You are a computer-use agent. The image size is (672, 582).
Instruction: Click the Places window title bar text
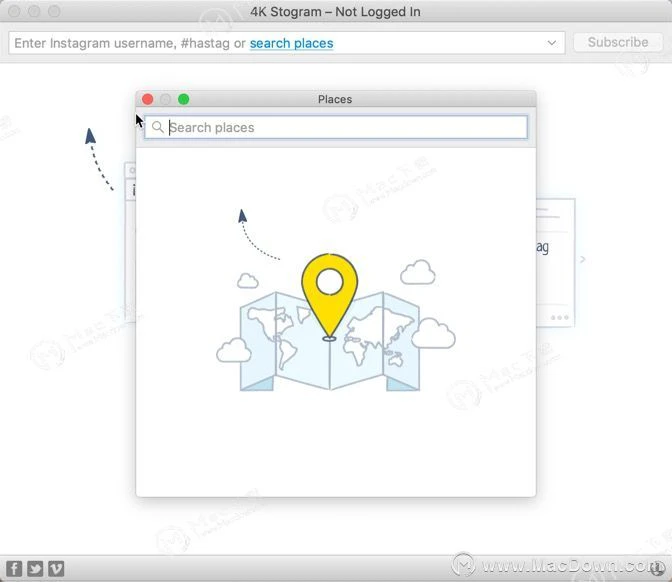coord(335,99)
